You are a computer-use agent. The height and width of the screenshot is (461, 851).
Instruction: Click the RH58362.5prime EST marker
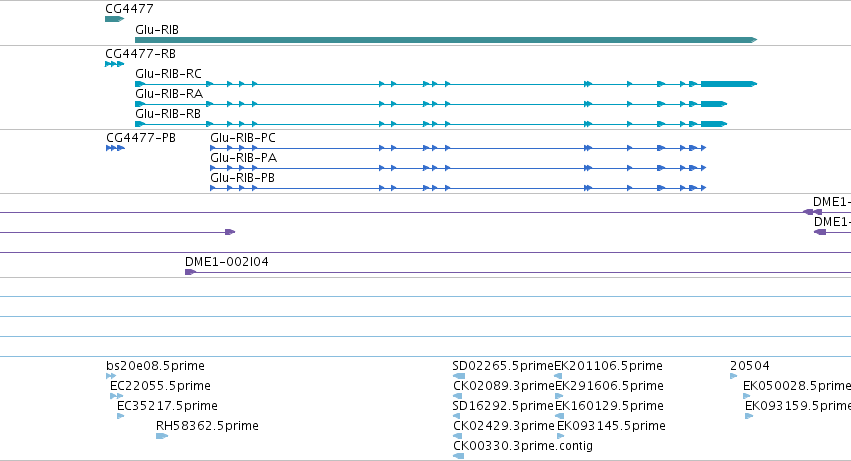pyautogui.click(x=162, y=436)
